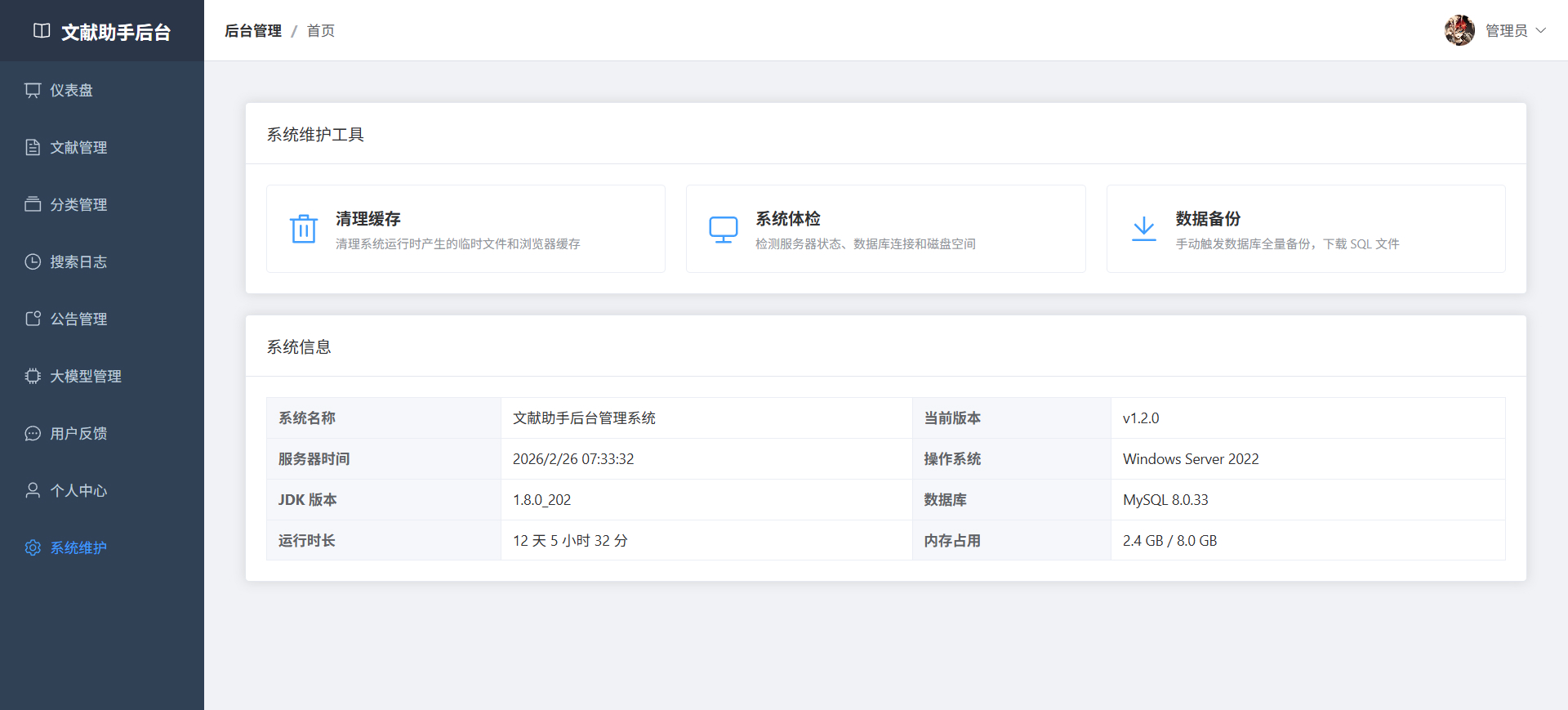Go to 个人中心
Image resolution: width=1568 pixels, height=710 pixels.
(102, 490)
